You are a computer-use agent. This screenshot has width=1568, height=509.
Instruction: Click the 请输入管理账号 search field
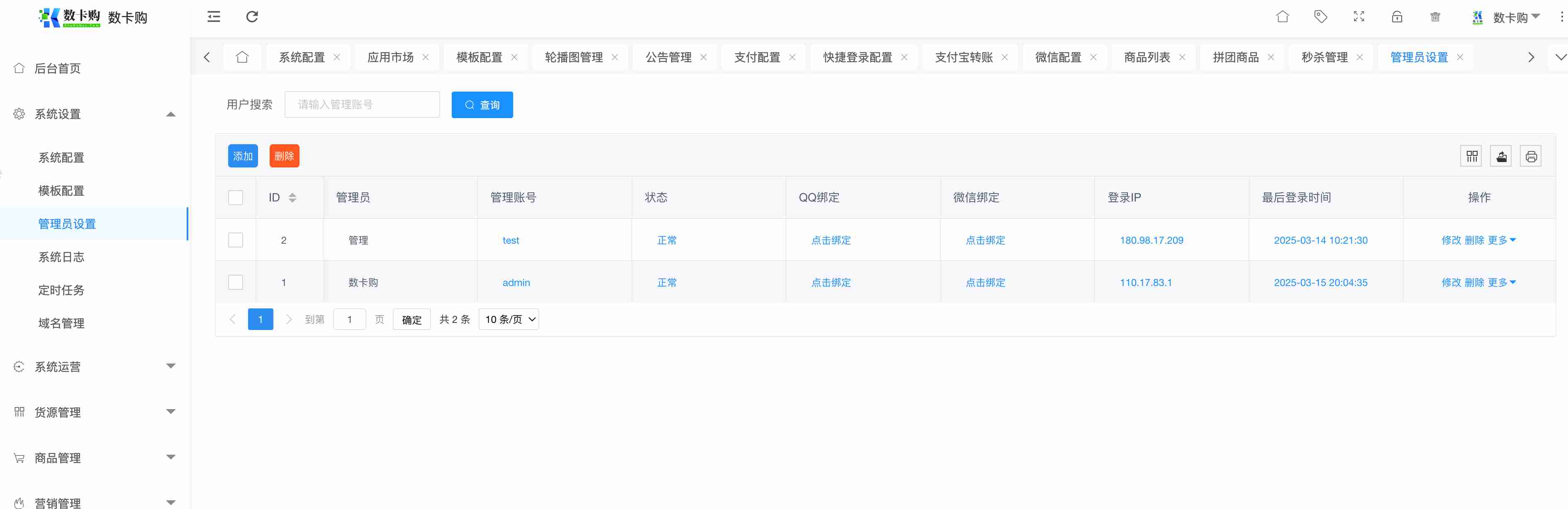pyautogui.click(x=362, y=104)
